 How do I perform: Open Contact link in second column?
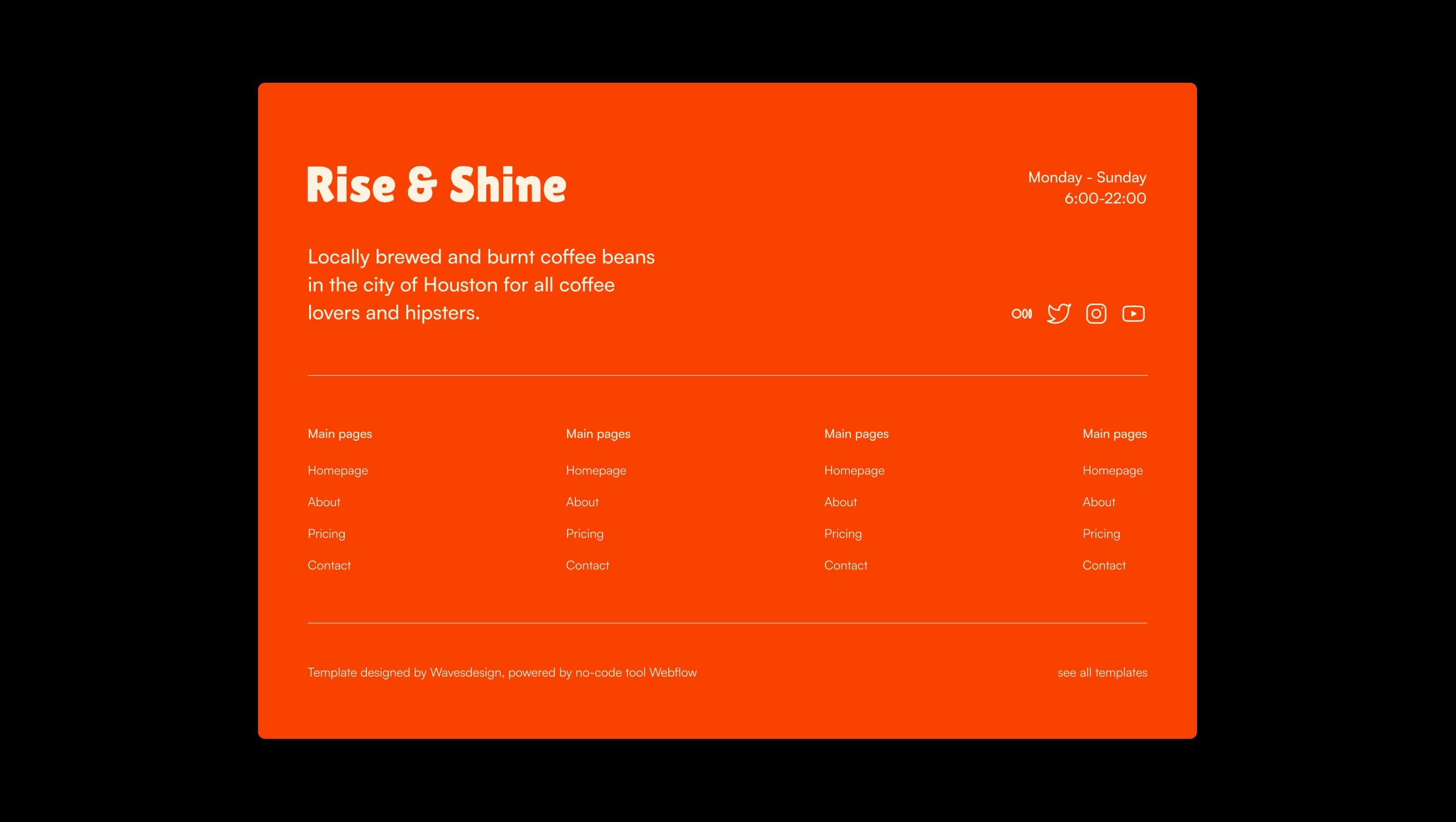[x=587, y=565]
